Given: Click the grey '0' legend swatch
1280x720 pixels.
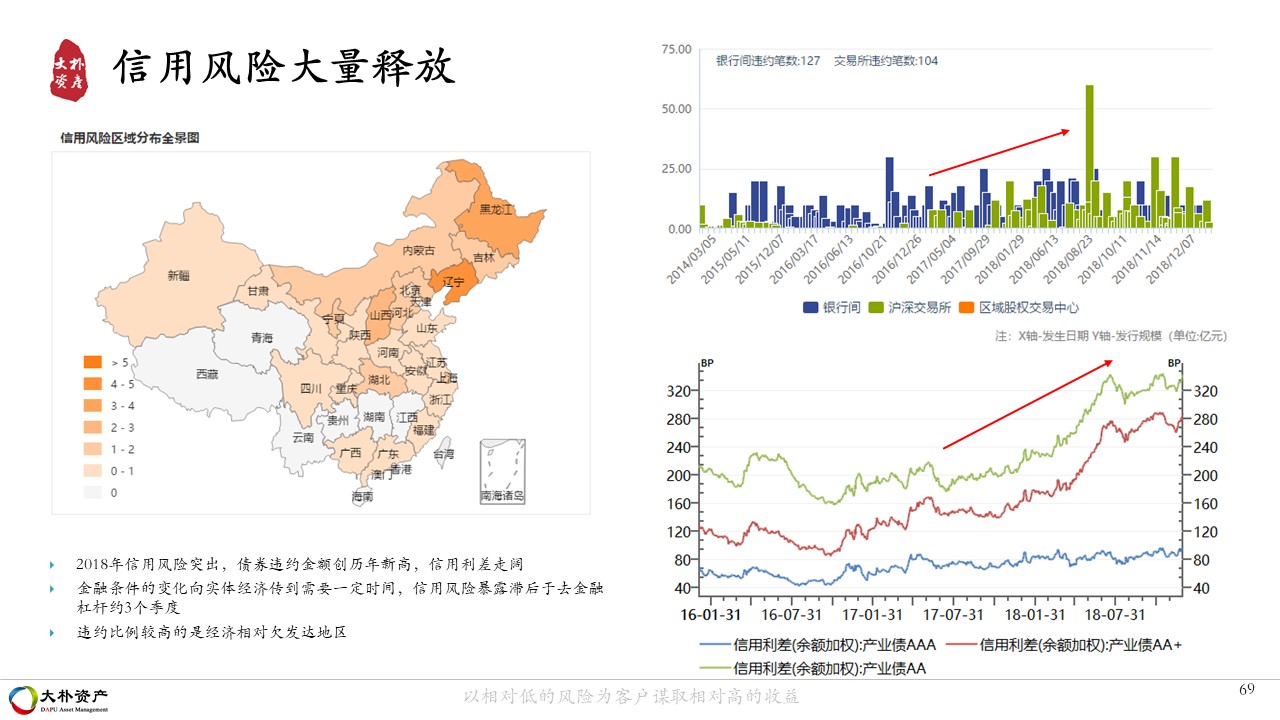Looking at the screenshot, I should pos(93,492).
